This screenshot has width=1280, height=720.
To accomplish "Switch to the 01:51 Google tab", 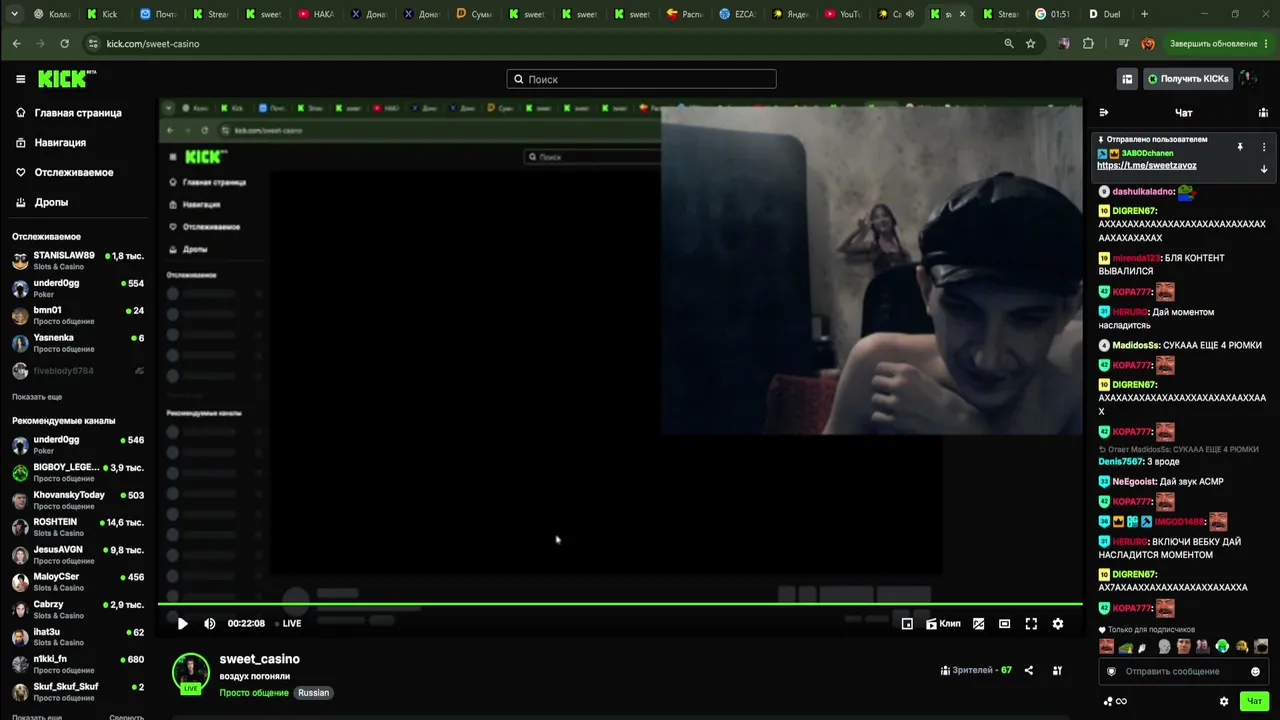I will (x=1052, y=14).
